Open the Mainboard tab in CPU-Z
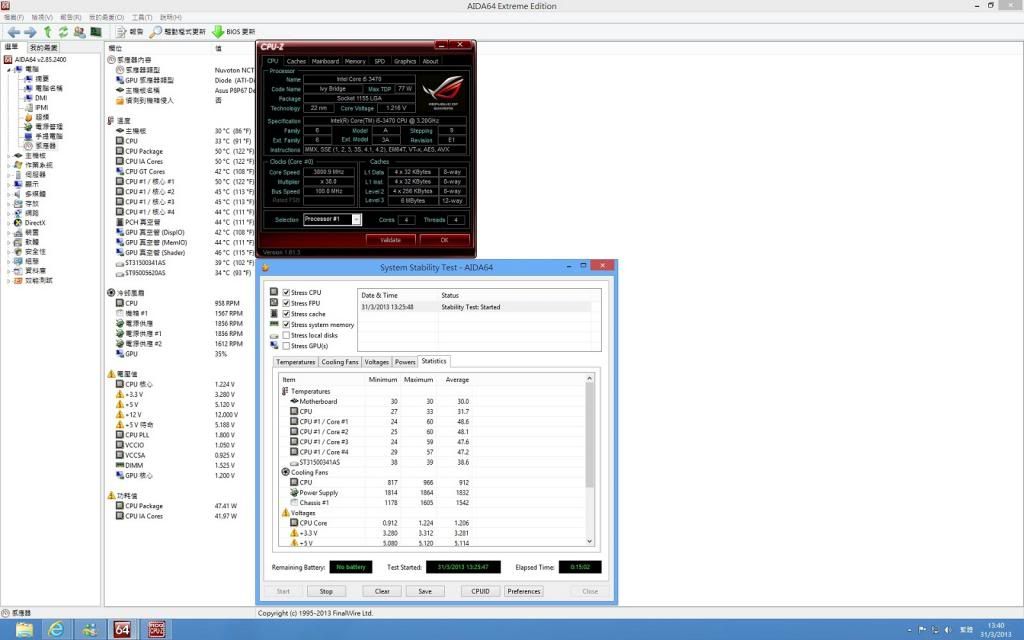The width and height of the screenshot is (1024, 640). pyautogui.click(x=325, y=61)
